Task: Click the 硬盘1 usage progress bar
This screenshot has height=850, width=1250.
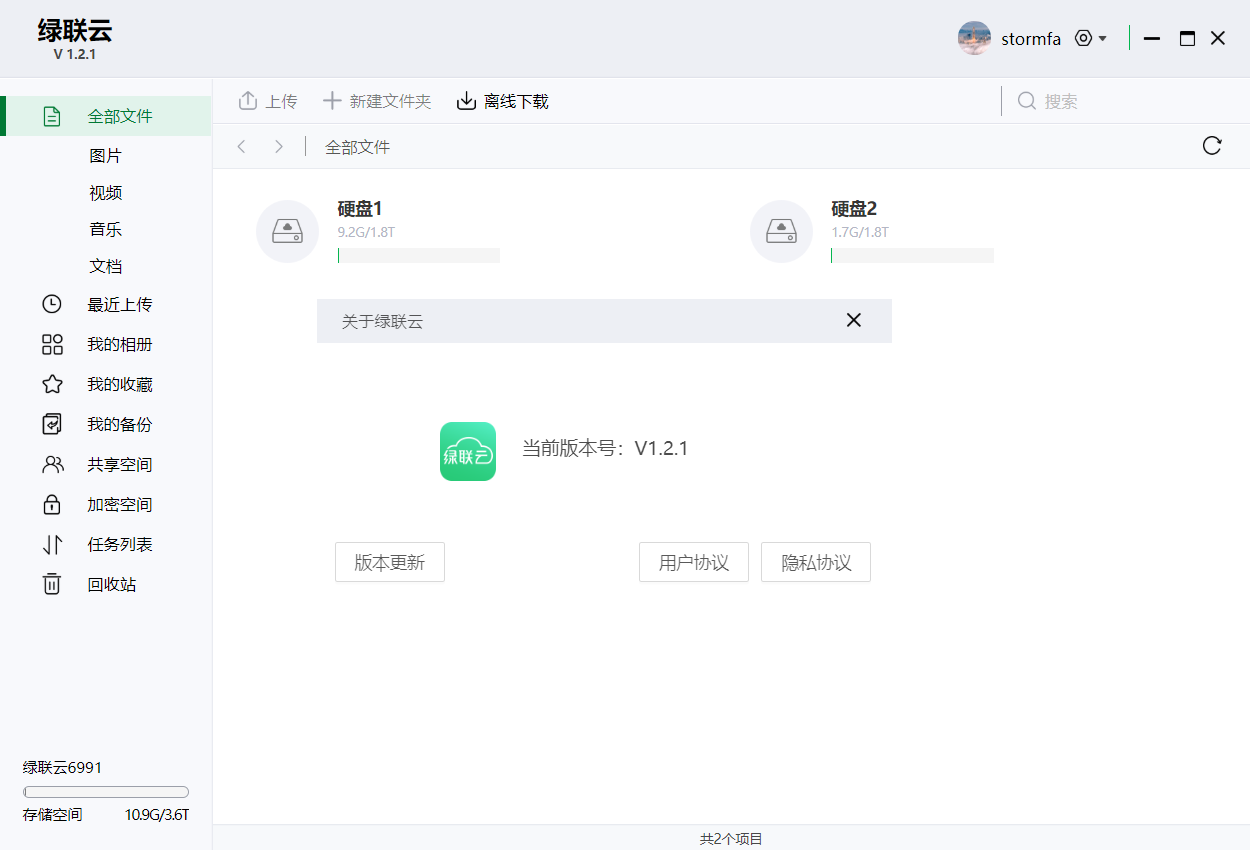Action: (418, 255)
